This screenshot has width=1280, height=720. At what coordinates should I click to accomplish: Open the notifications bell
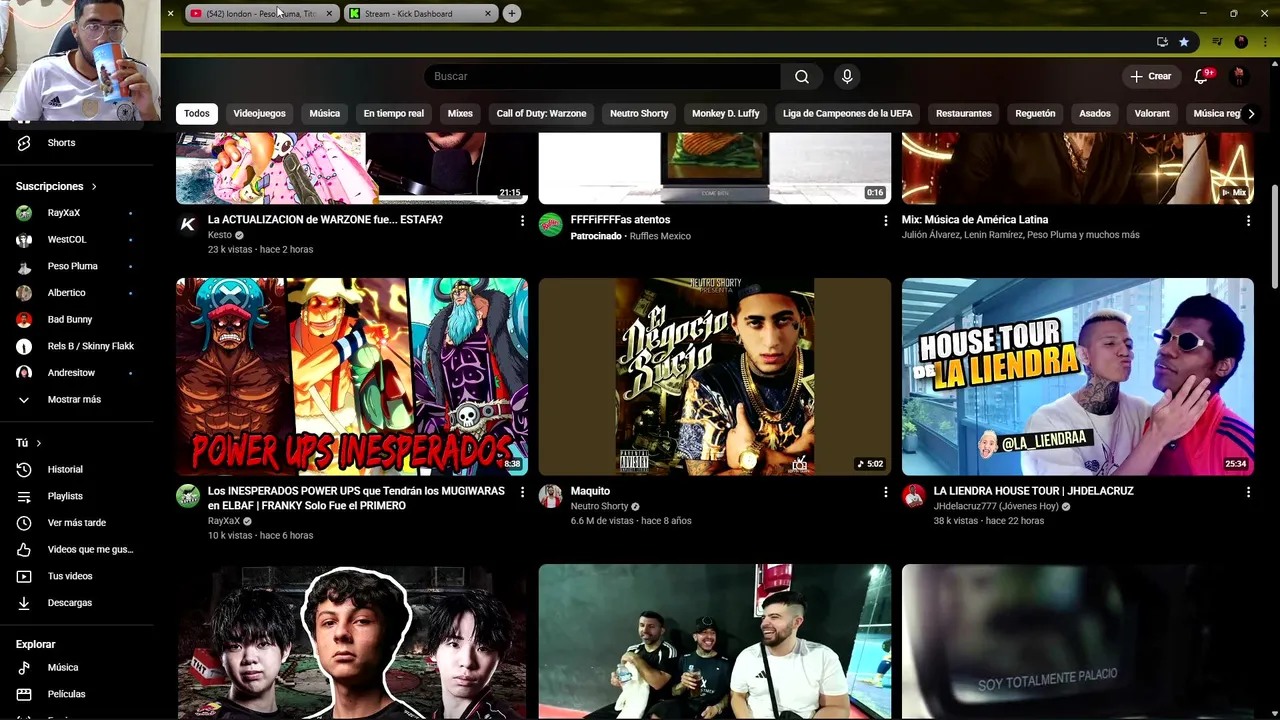tap(1201, 76)
